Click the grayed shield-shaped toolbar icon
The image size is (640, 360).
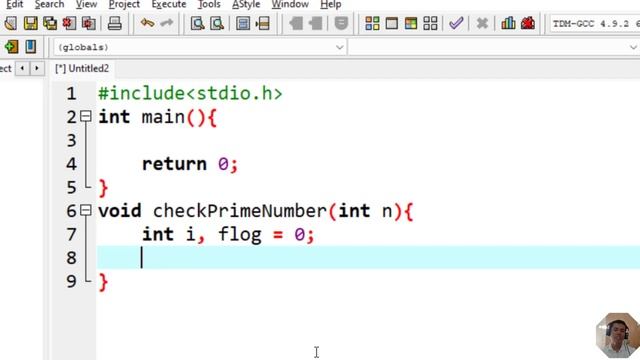pyautogui.click(x=341, y=23)
